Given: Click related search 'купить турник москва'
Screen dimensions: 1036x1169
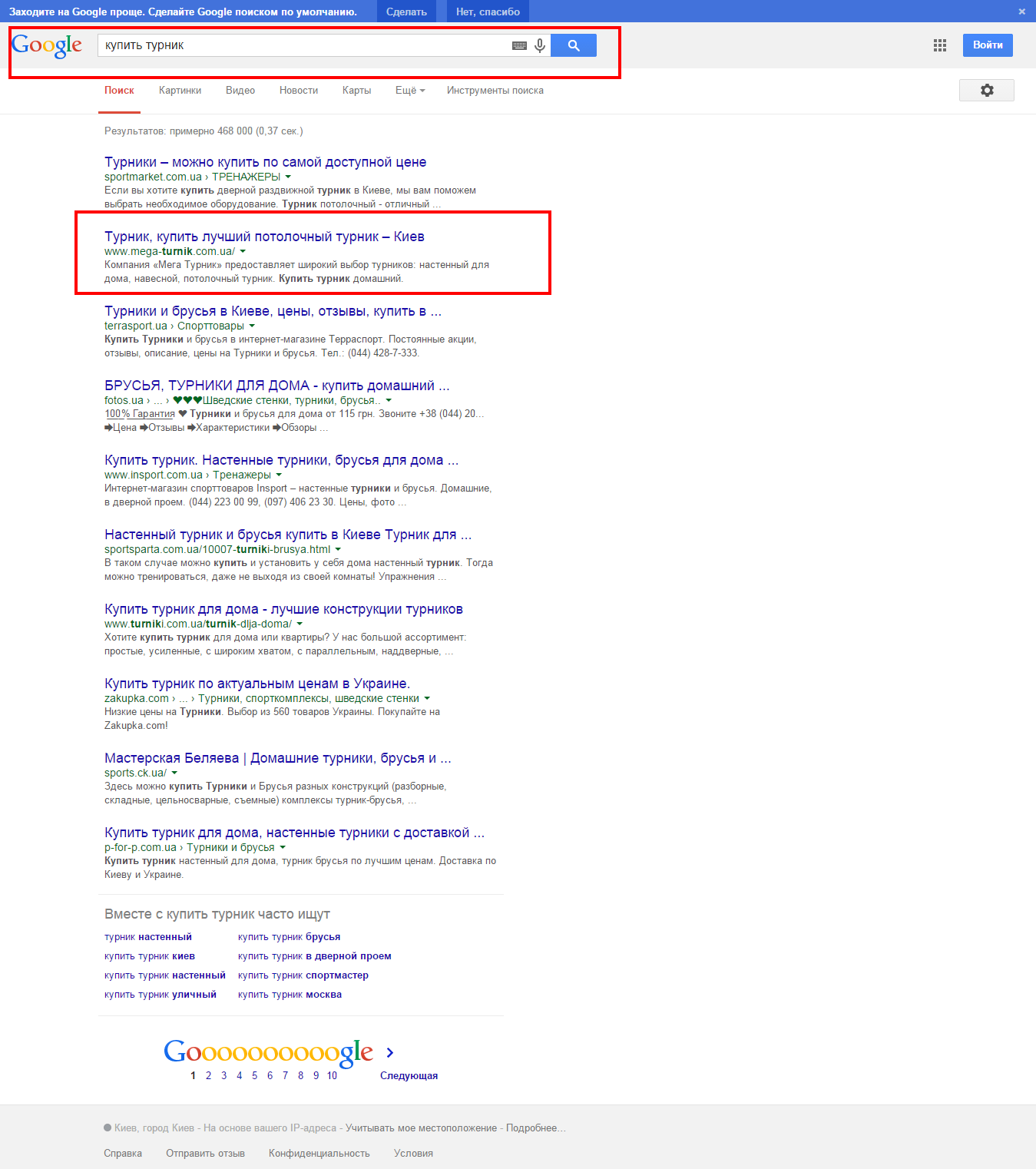Looking at the screenshot, I should (290, 995).
